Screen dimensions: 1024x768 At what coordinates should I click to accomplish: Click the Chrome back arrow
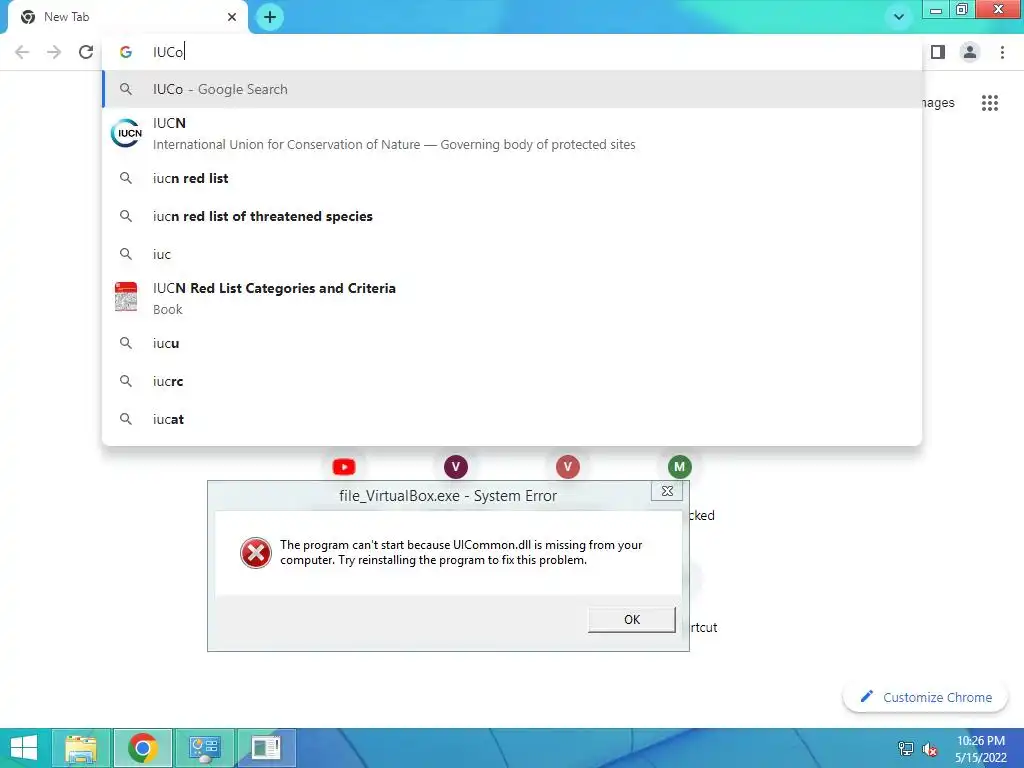22,52
